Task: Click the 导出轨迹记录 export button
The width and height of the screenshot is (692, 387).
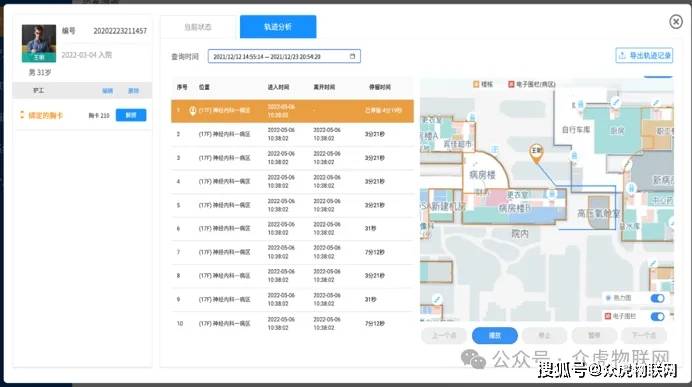Action: [x=644, y=56]
